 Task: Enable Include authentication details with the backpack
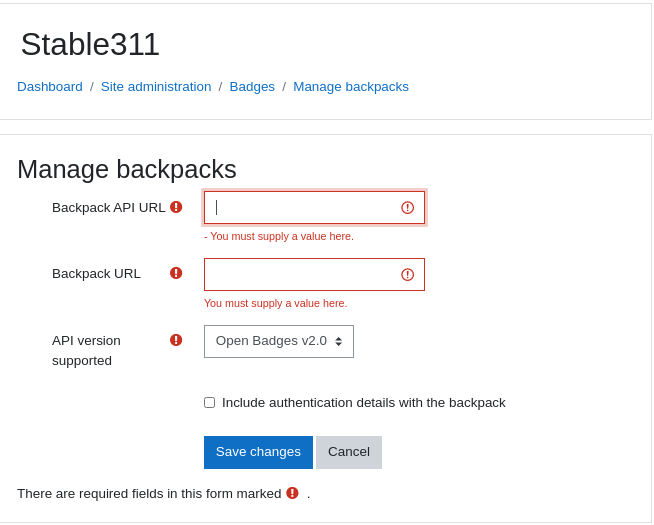[x=209, y=402]
